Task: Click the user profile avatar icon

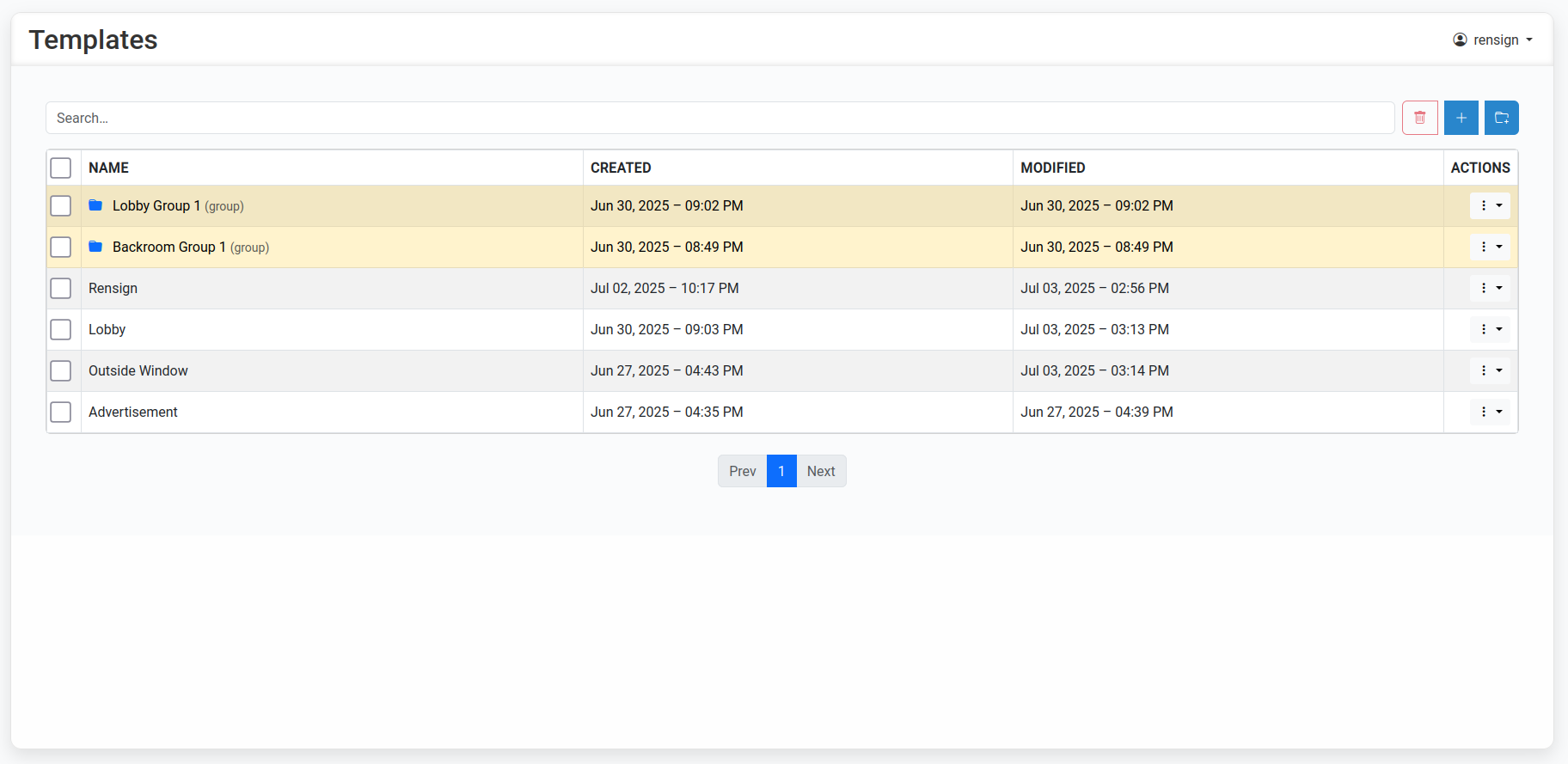Action: [1460, 40]
